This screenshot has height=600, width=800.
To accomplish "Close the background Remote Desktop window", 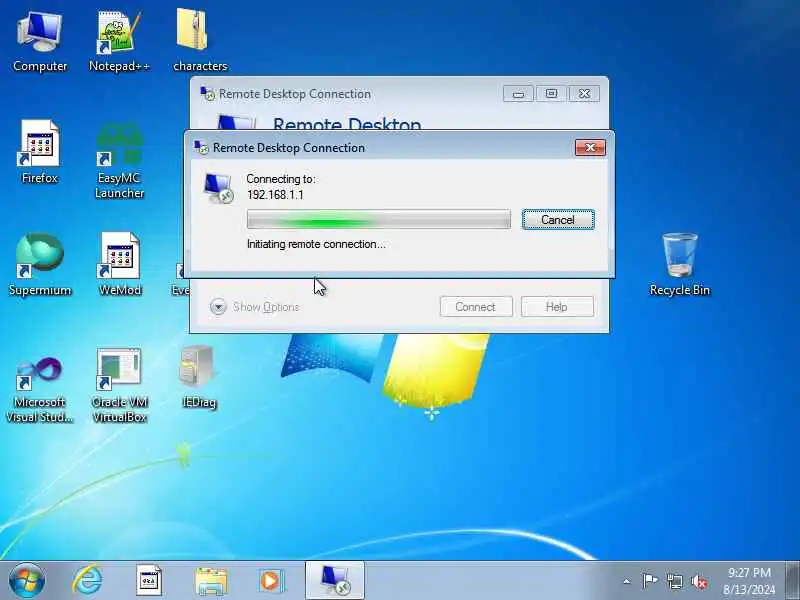I will [x=585, y=94].
